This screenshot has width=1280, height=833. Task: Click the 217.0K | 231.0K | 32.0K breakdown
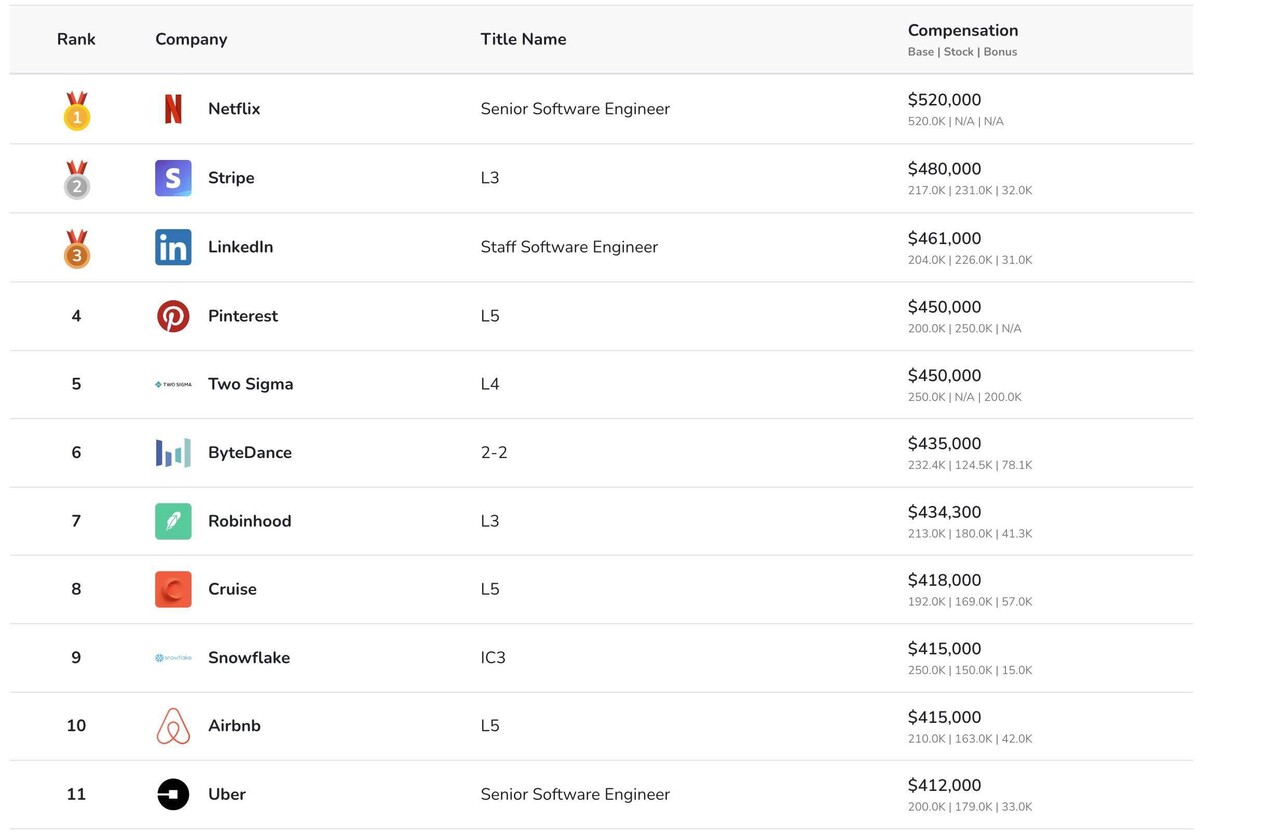point(970,190)
